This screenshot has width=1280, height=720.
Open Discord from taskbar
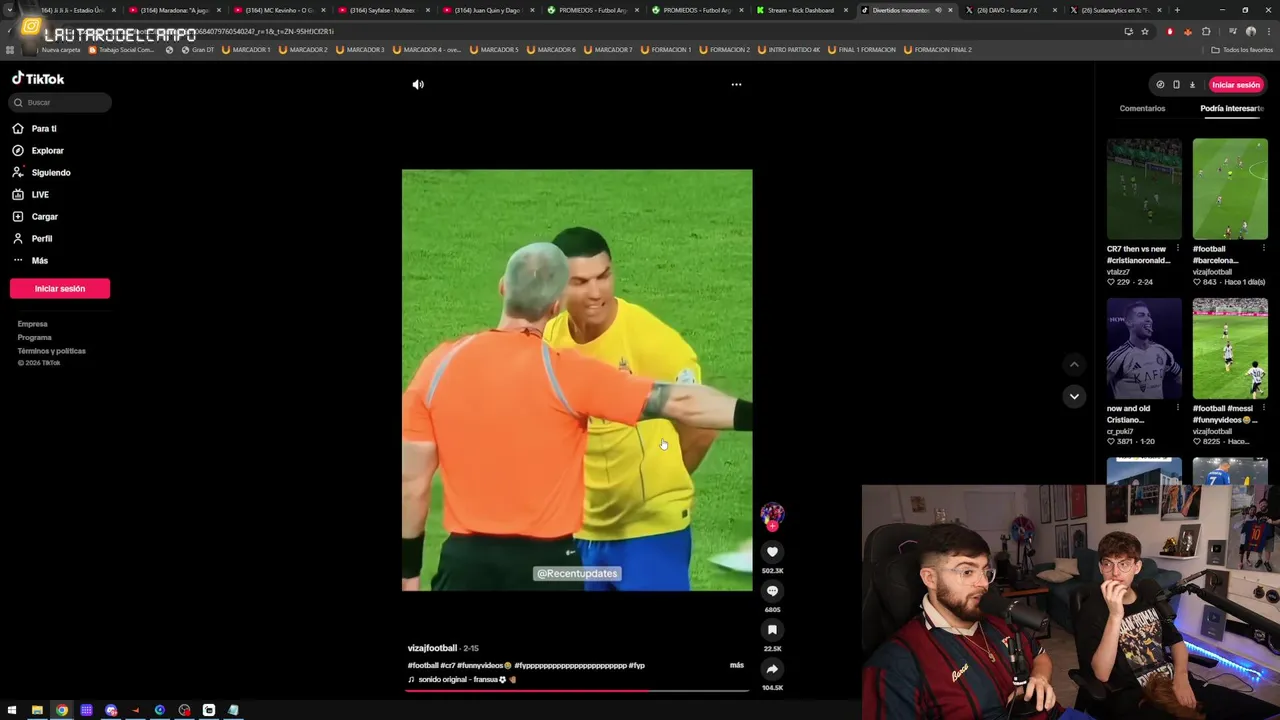pyautogui.click(x=111, y=710)
